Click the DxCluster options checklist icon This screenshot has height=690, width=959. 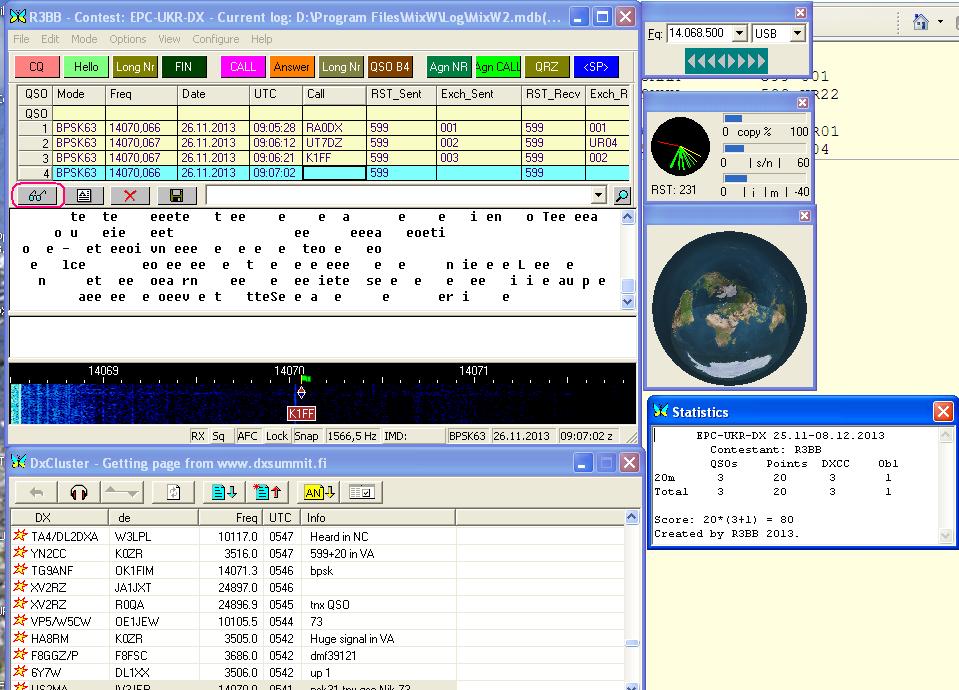pyautogui.click(x=361, y=492)
